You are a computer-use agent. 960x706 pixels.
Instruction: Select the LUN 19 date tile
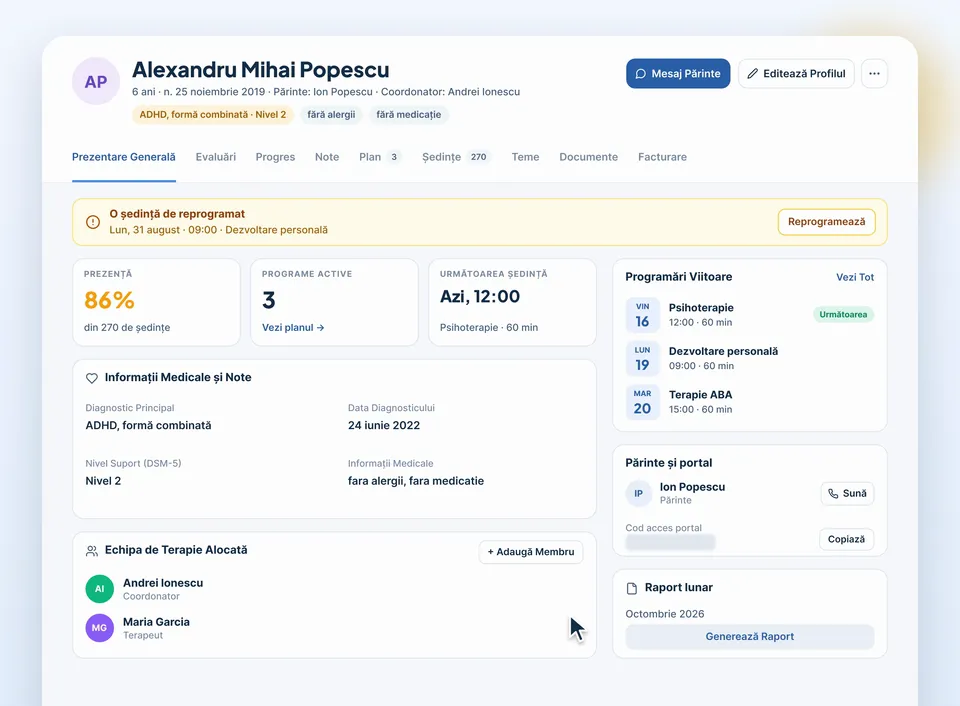(x=642, y=358)
